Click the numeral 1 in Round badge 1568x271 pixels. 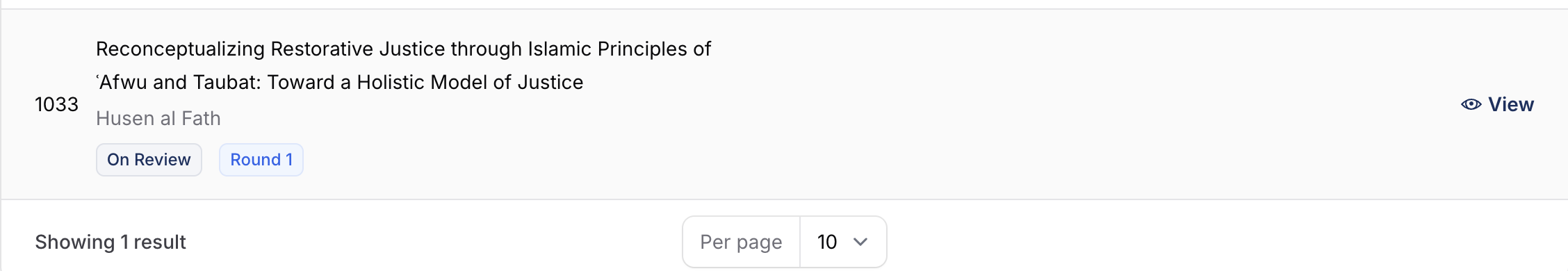point(289,160)
